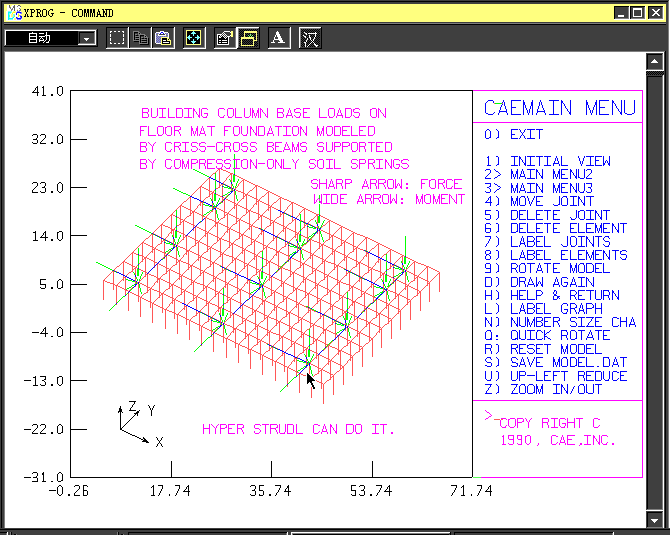Open the Properties icon in toolbar
The height and width of the screenshot is (535, 670).
pyautogui.click(x=224, y=38)
